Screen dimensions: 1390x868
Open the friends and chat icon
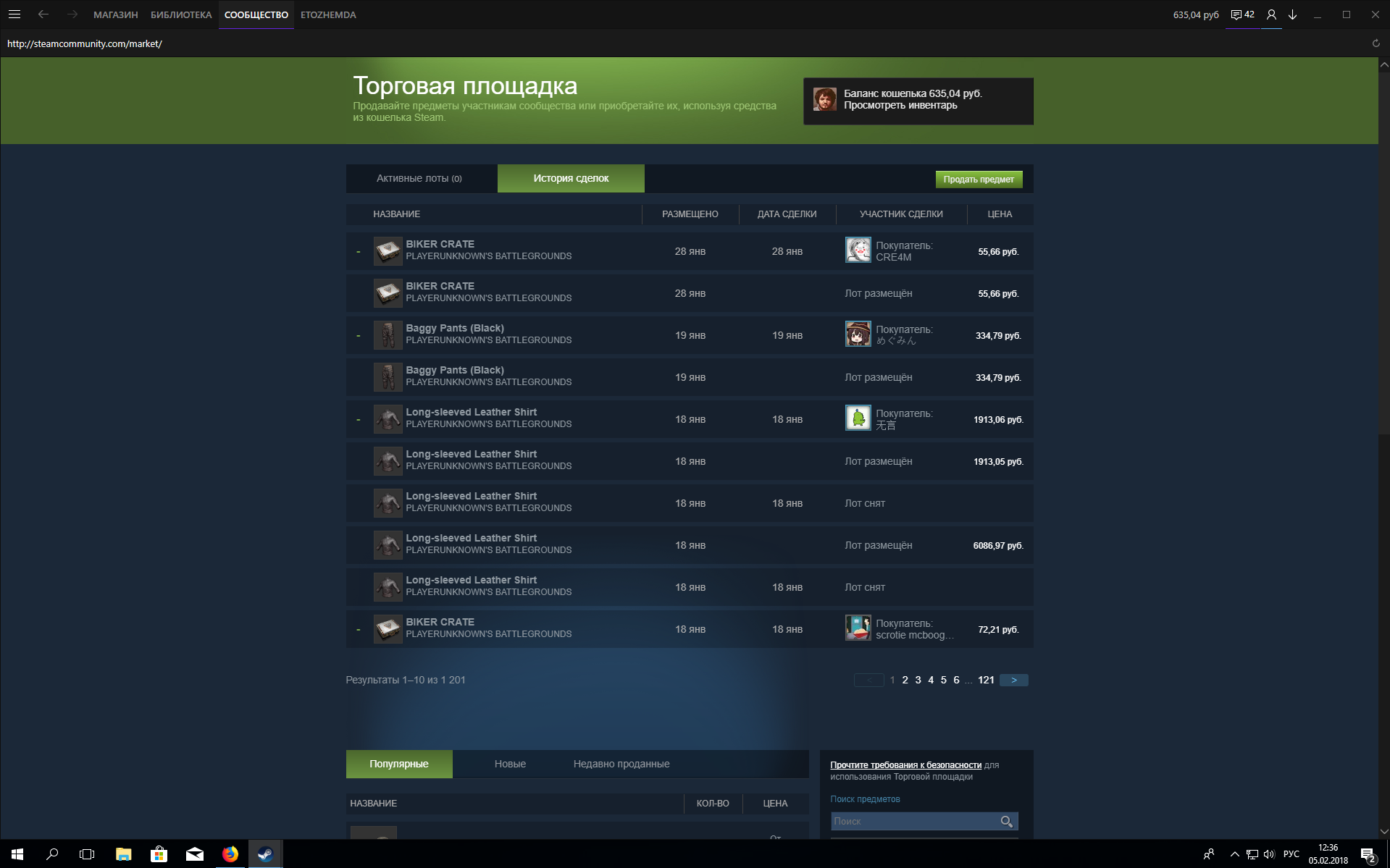click(1242, 14)
